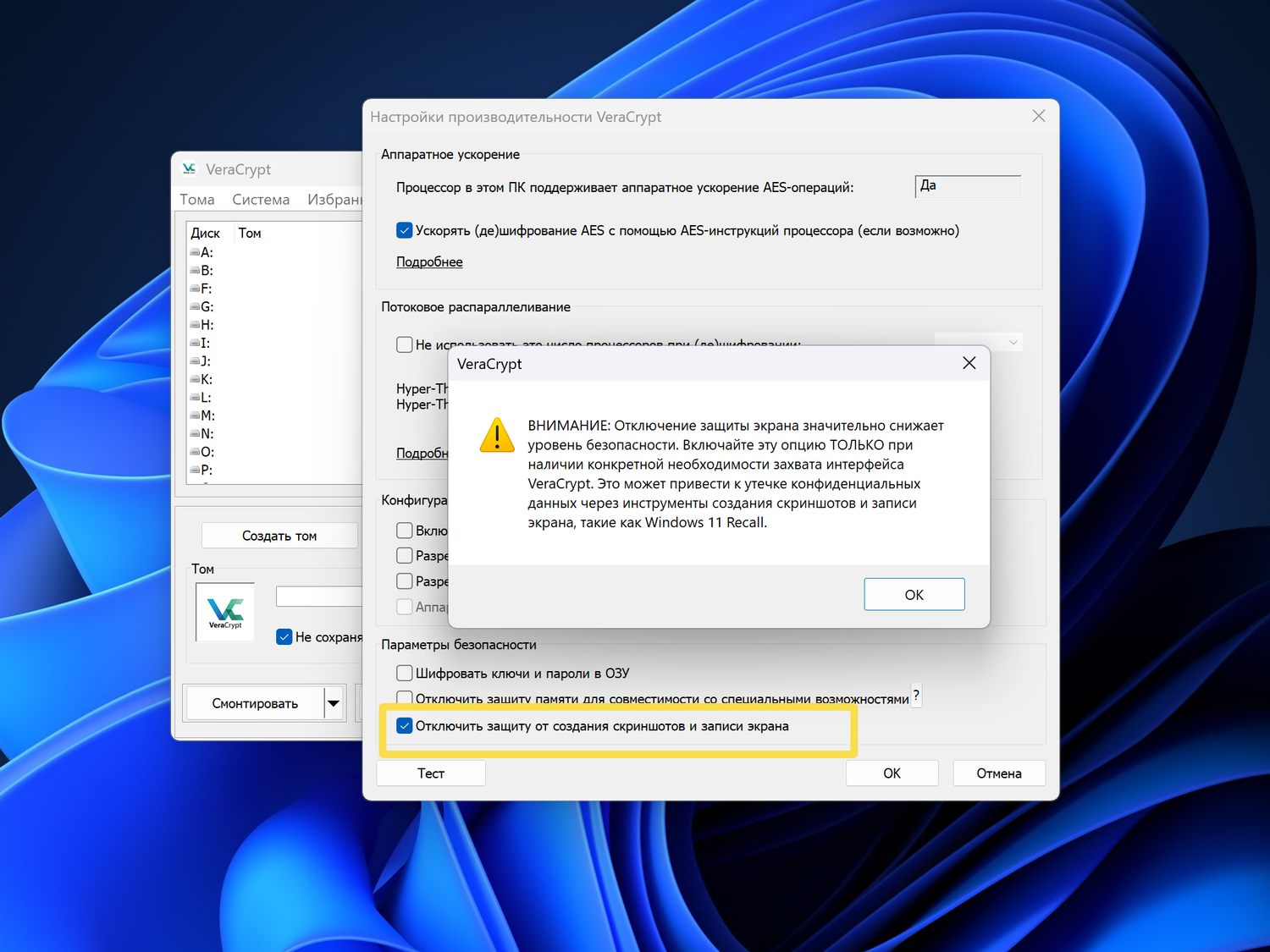Select drive N: in the drive list
The height and width of the screenshot is (952, 1270).
(202, 434)
